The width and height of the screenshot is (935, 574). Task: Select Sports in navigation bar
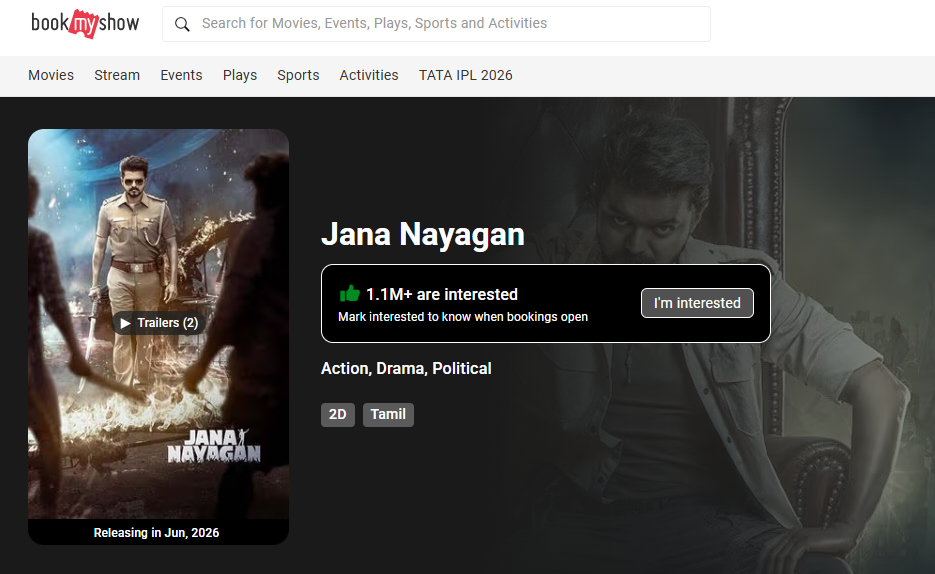click(x=298, y=75)
